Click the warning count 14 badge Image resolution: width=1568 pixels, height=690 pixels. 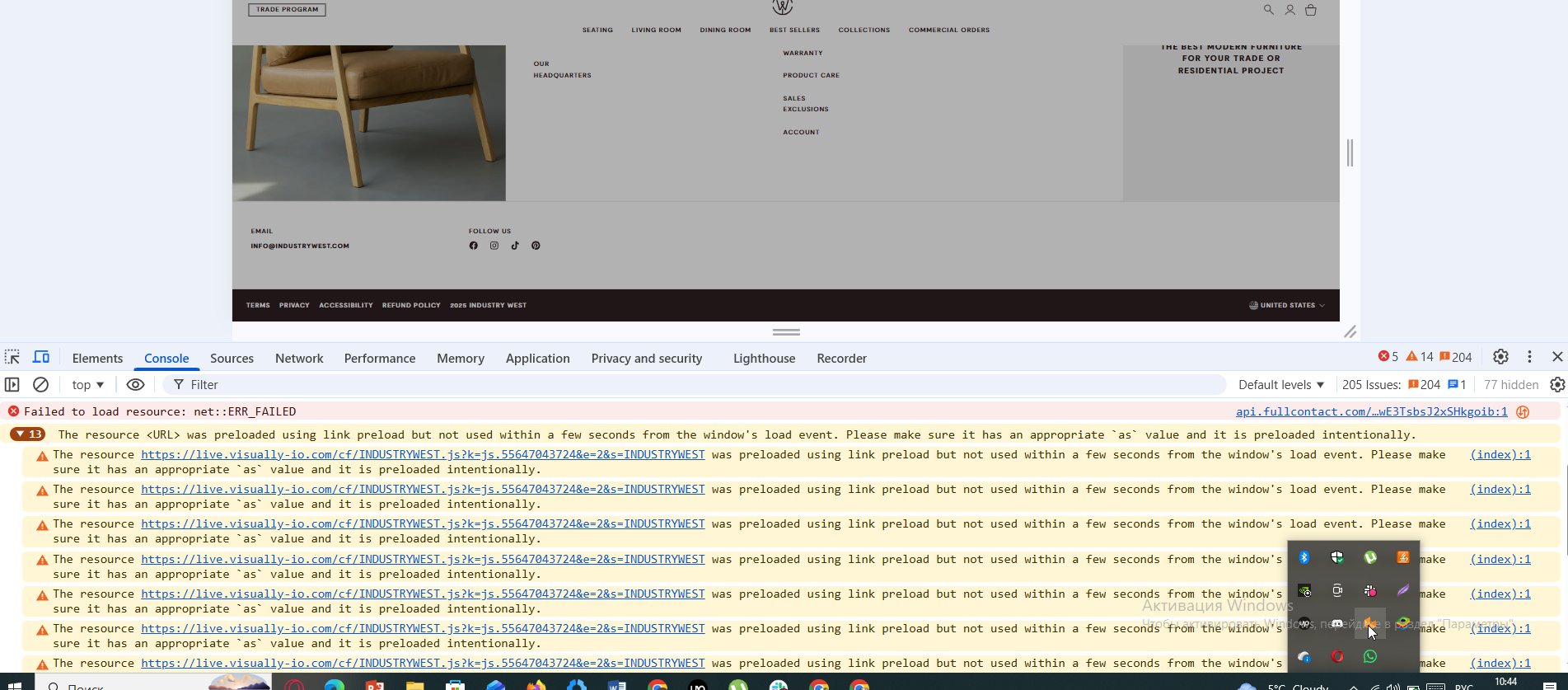point(1420,357)
